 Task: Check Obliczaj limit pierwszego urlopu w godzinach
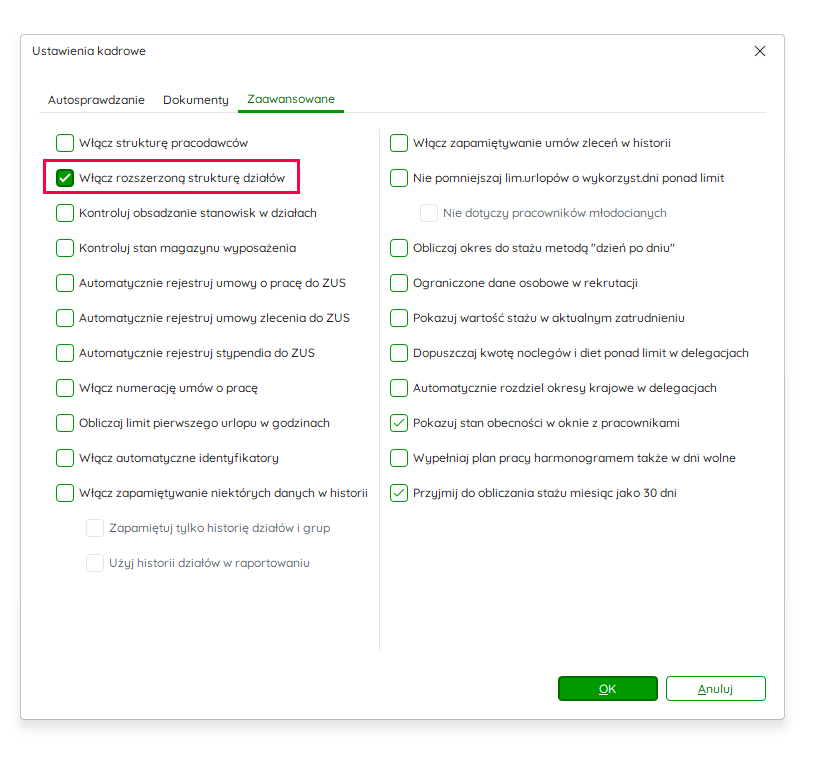point(65,423)
